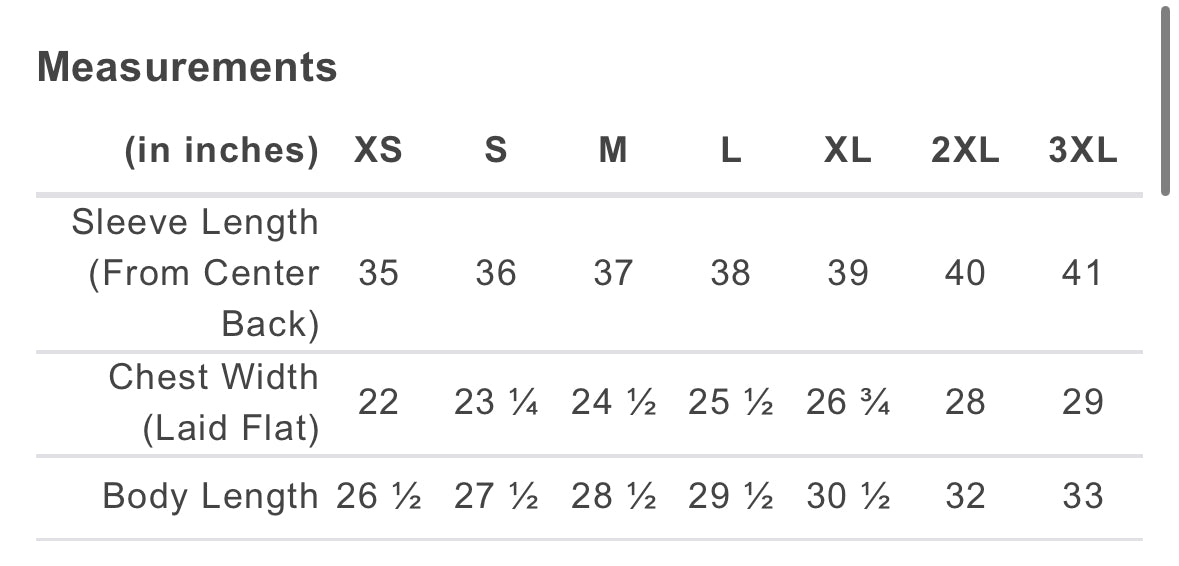Click the L size column header
Image resolution: width=1179 pixels, height=566 pixels.
pyautogui.click(x=731, y=151)
